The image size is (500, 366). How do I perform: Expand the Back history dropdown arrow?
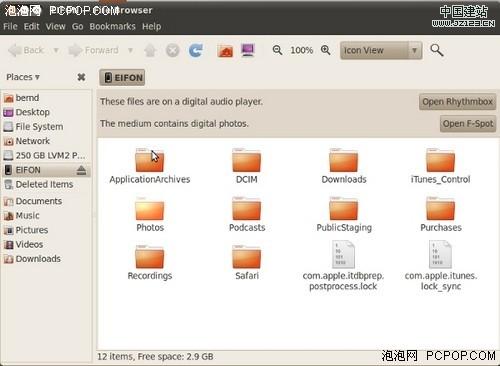(x=56, y=50)
